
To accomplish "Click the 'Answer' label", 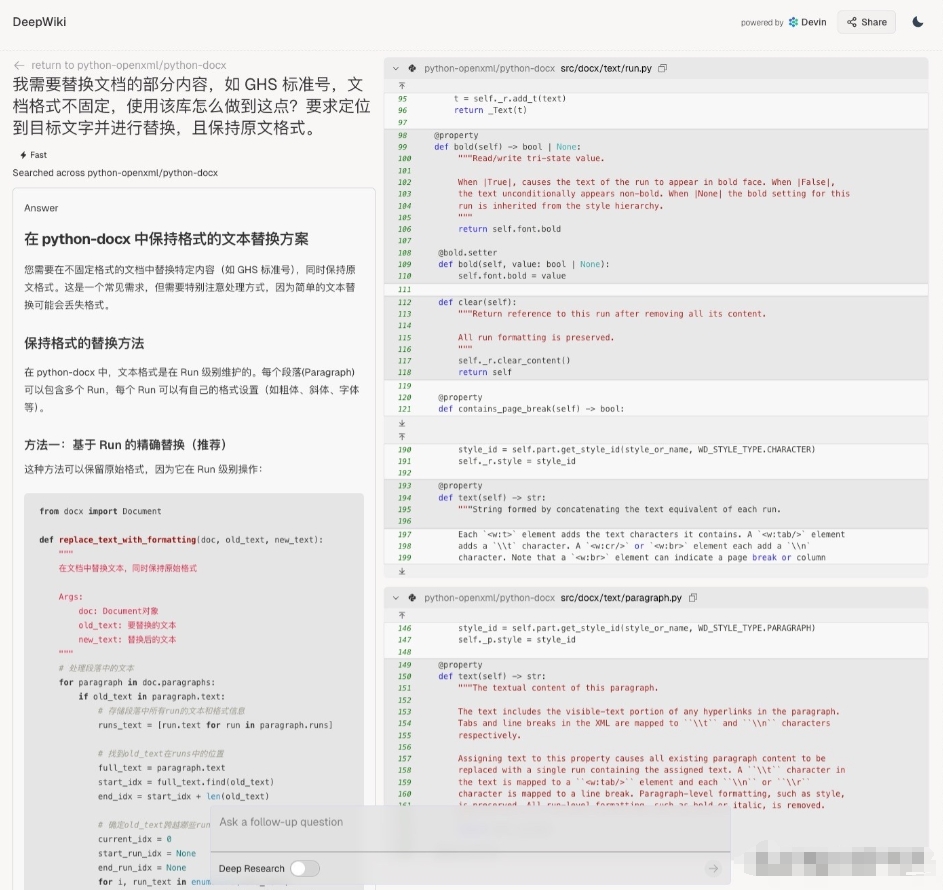I will tap(41, 208).
